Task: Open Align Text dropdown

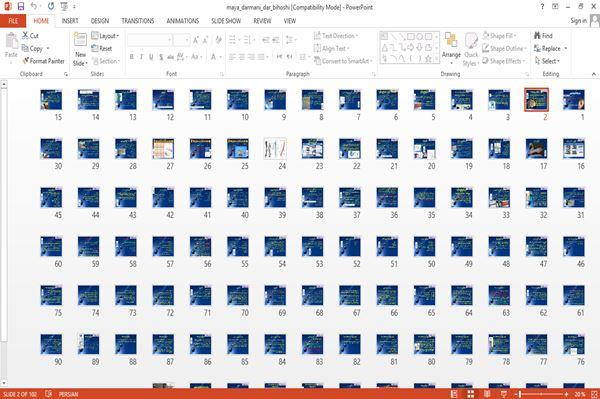Action: tap(331, 48)
